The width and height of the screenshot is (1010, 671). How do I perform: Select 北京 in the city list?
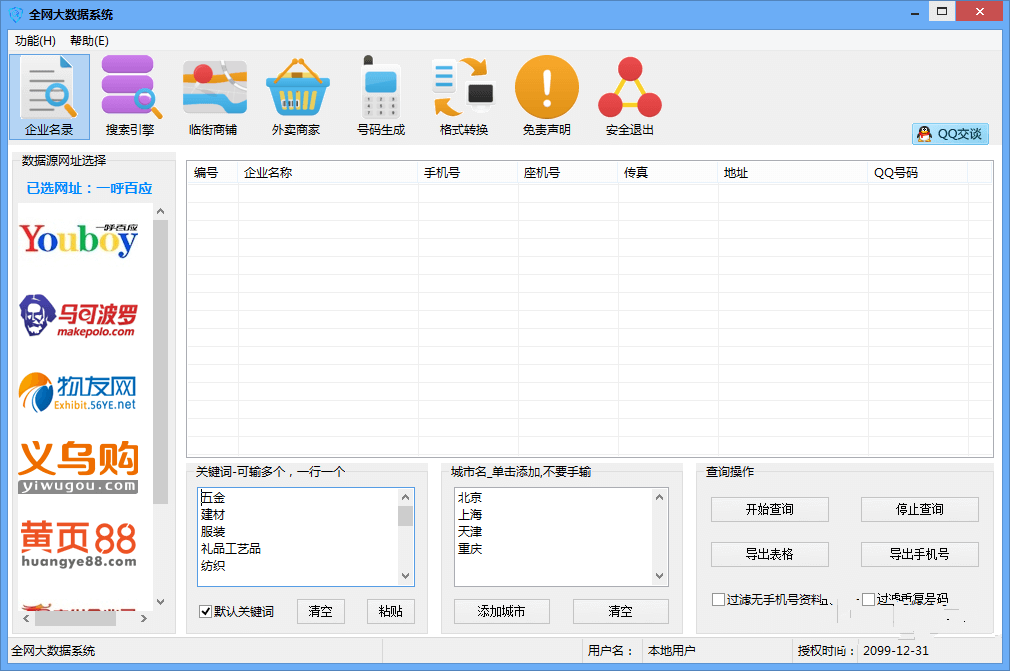coord(470,498)
